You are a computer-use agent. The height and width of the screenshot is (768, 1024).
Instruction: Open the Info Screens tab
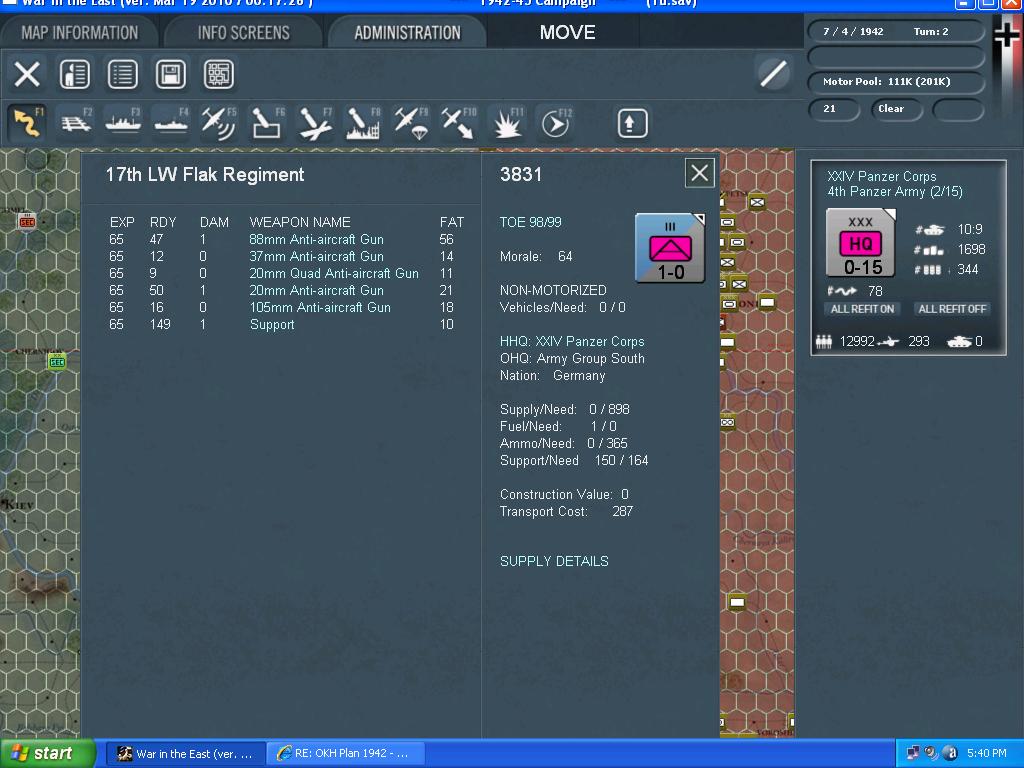[x=244, y=32]
